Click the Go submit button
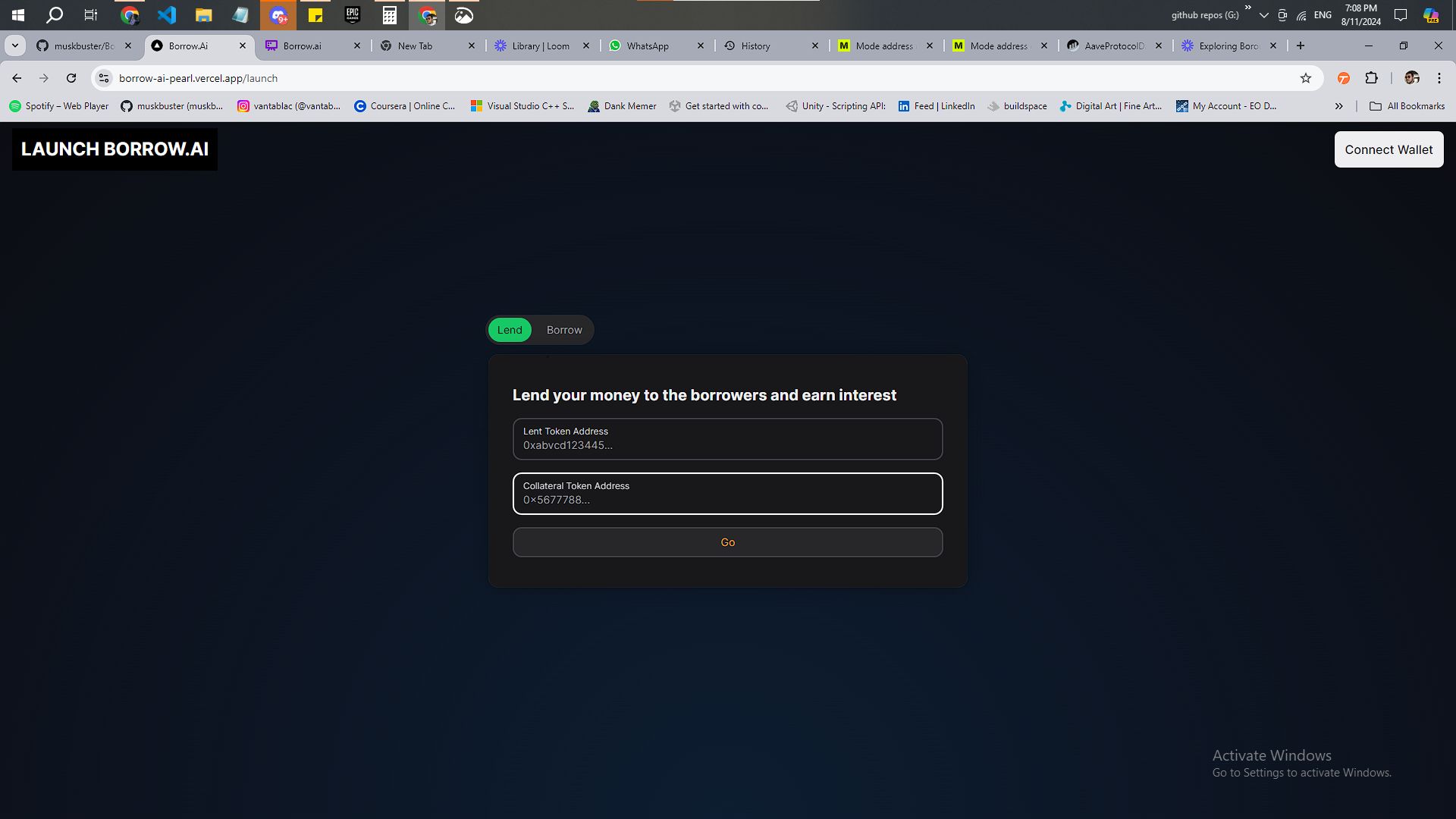 coord(728,541)
